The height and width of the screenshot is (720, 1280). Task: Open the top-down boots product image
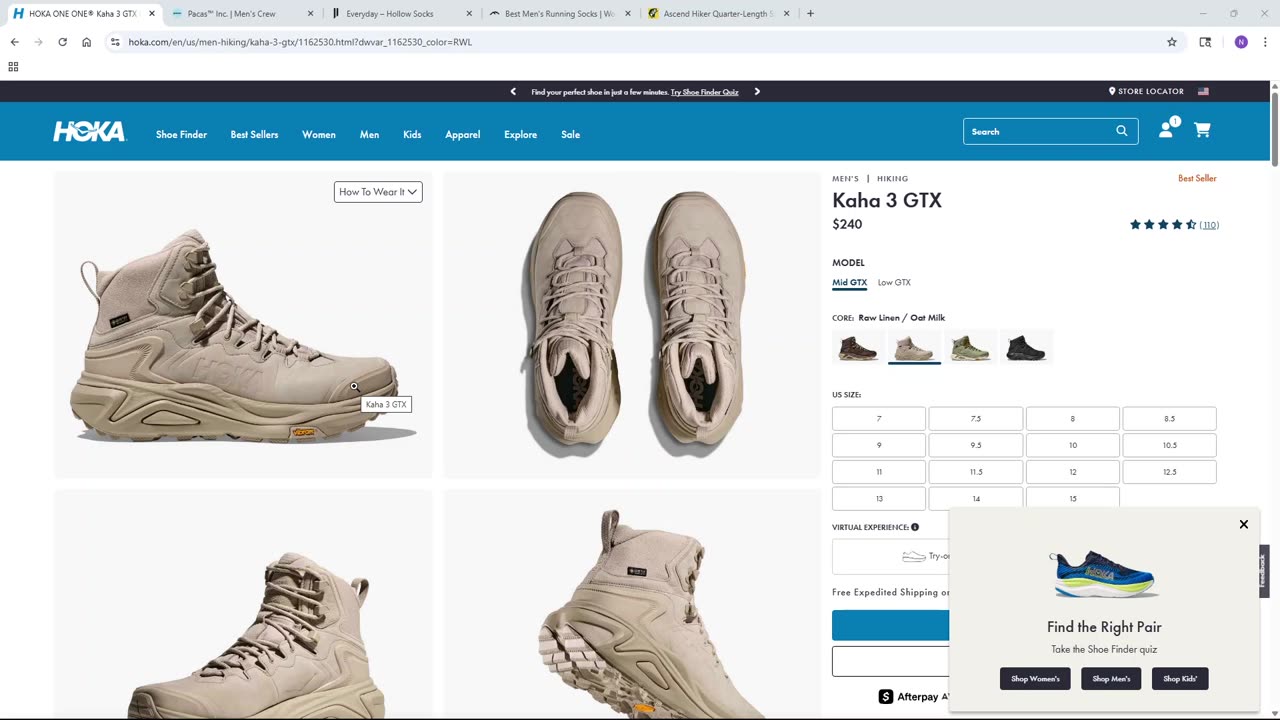(x=631, y=325)
